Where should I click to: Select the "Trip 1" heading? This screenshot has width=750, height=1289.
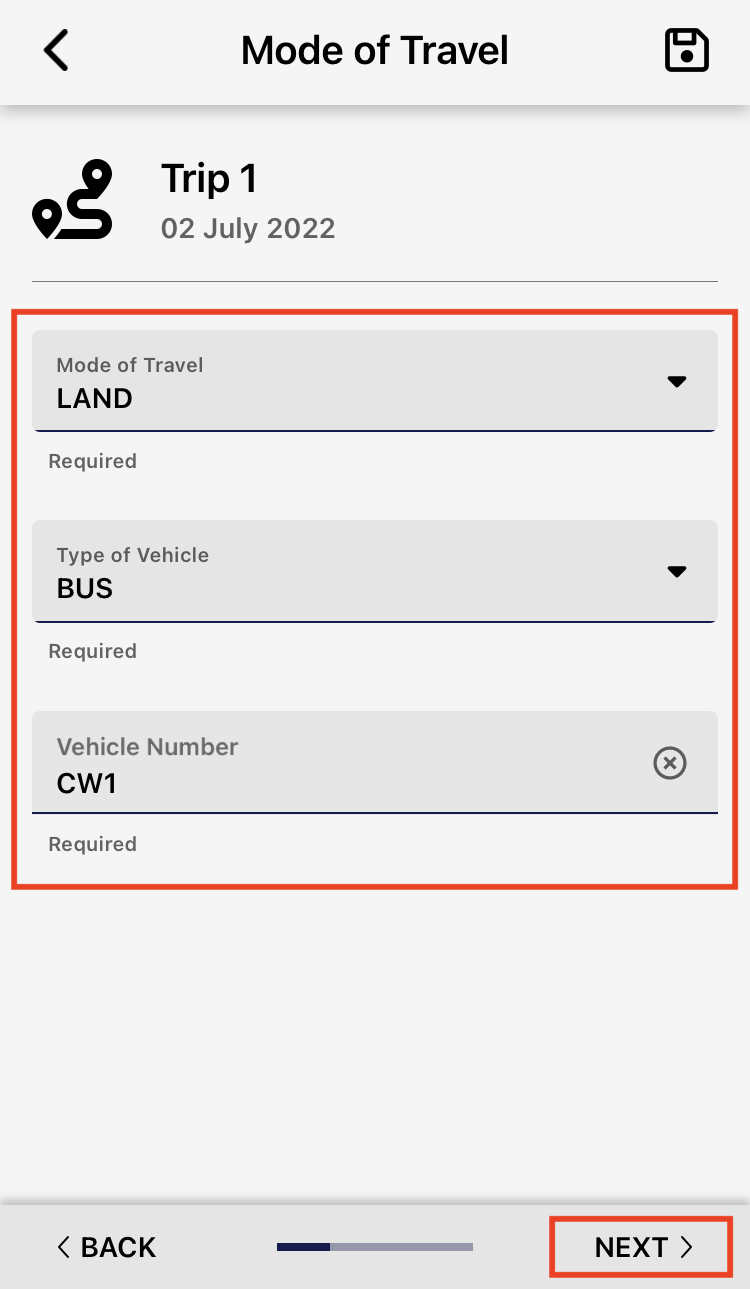[210, 179]
